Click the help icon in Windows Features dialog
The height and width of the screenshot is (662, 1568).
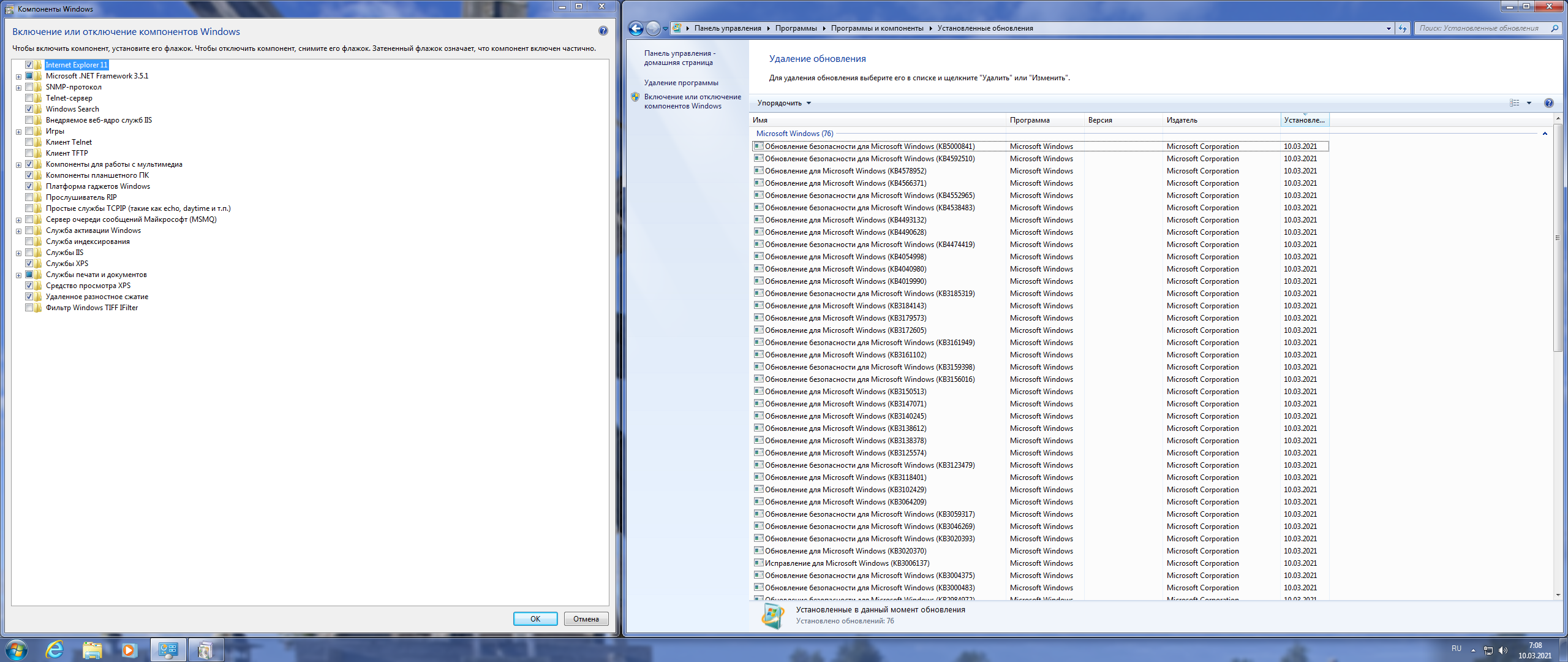coord(603,31)
